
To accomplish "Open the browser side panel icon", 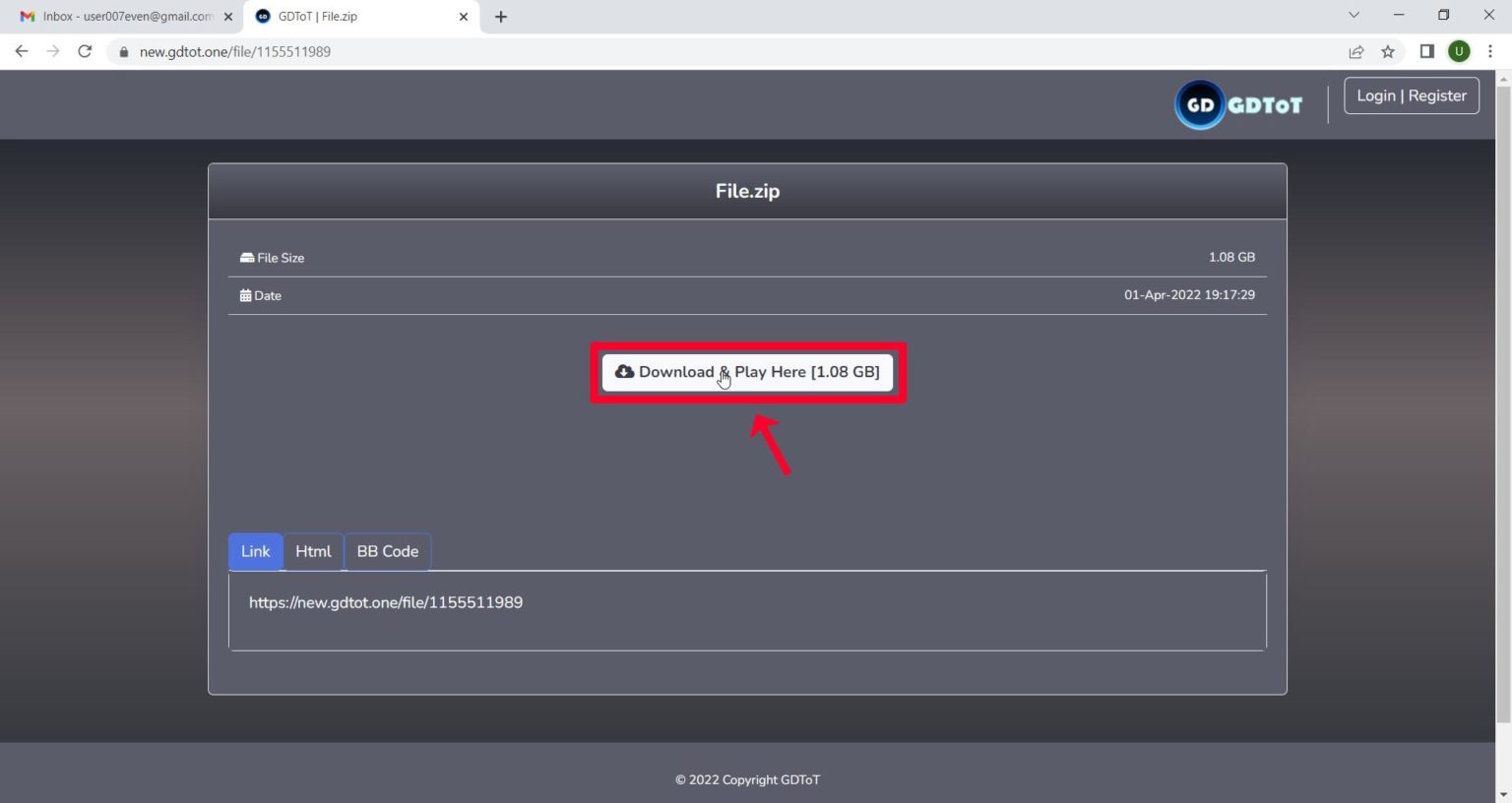I will (x=1425, y=51).
